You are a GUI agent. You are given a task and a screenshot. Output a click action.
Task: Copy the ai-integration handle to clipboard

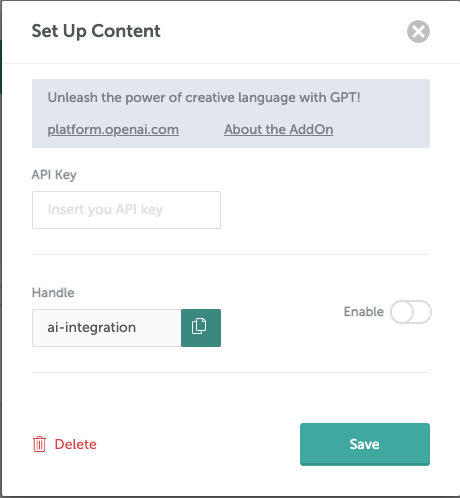coord(201,328)
